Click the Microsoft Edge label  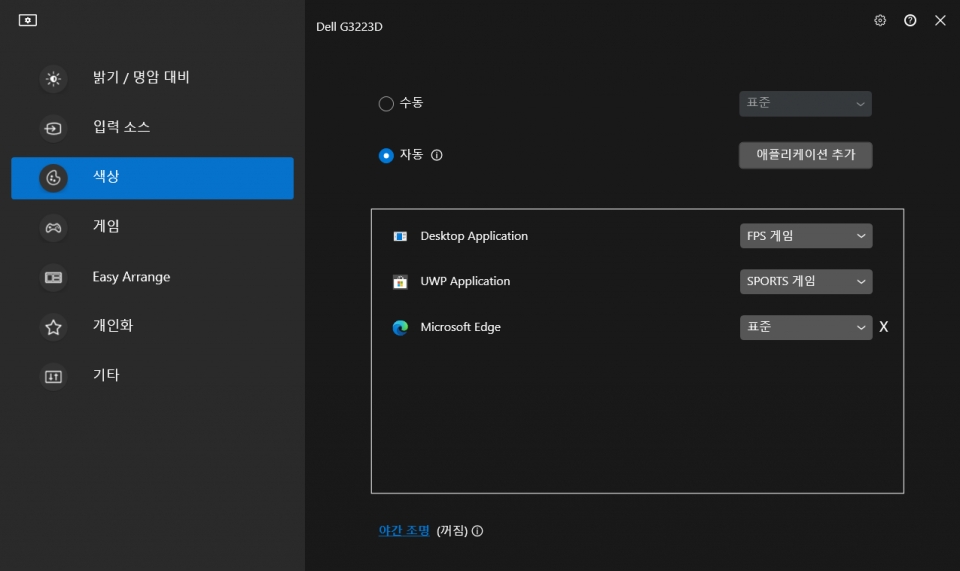point(460,327)
